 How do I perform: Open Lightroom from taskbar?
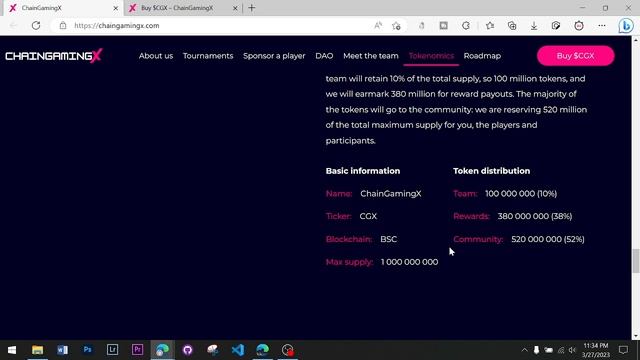coord(112,350)
